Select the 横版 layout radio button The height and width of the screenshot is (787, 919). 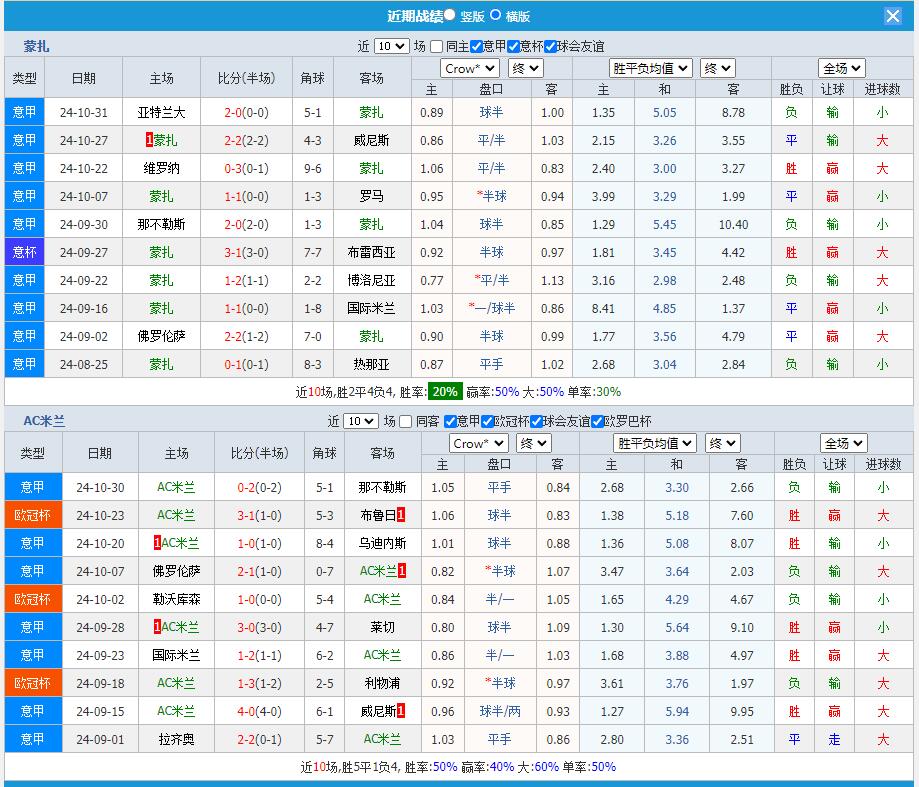pos(496,15)
